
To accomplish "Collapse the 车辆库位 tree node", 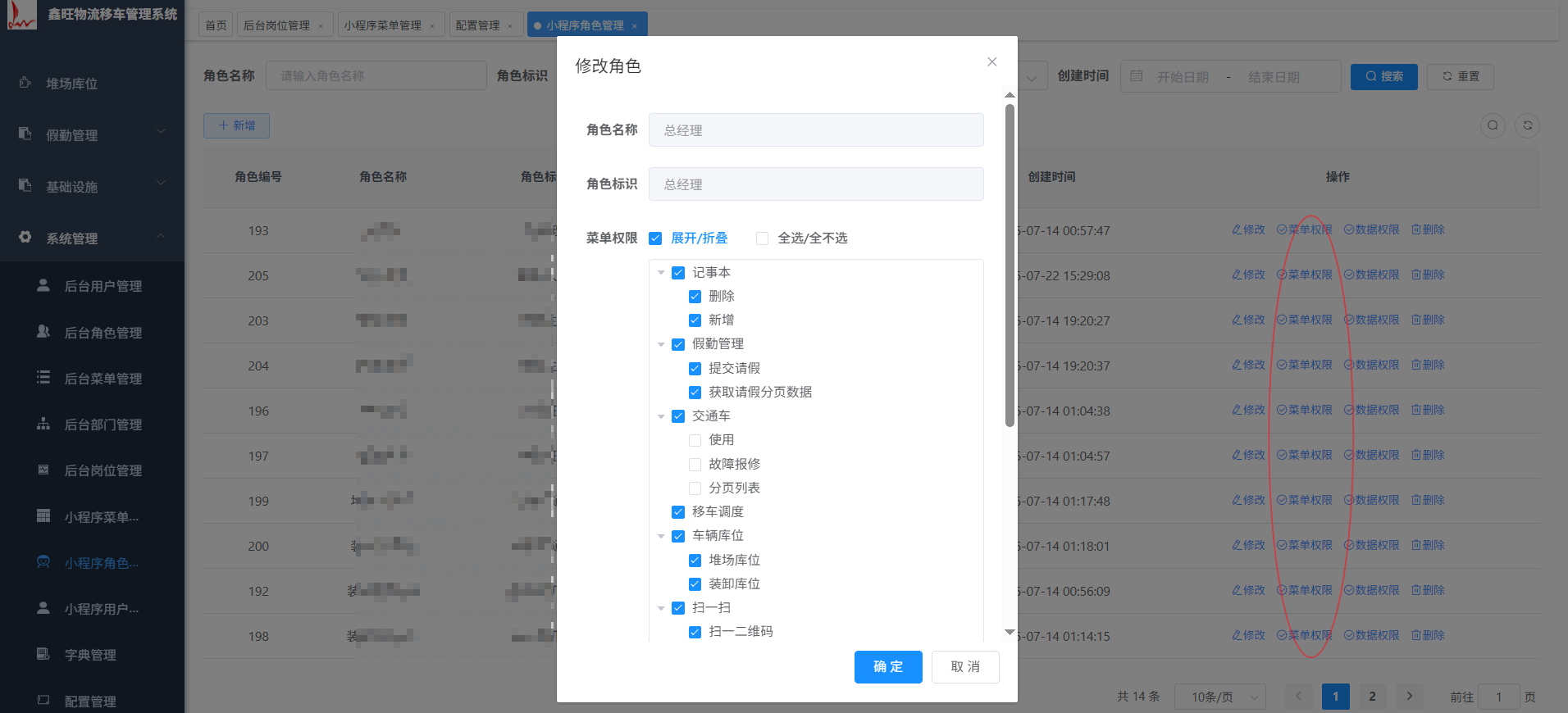I will tap(661, 536).
